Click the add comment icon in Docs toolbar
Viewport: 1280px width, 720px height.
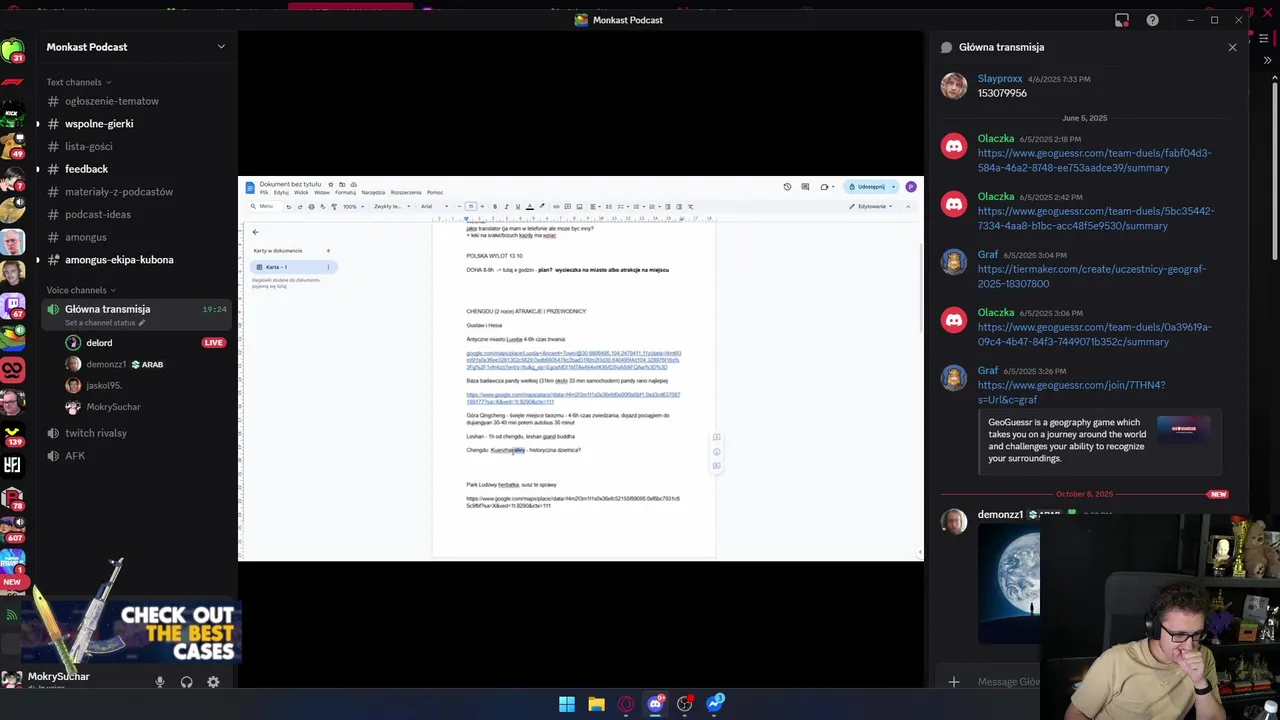(x=567, y=207)
